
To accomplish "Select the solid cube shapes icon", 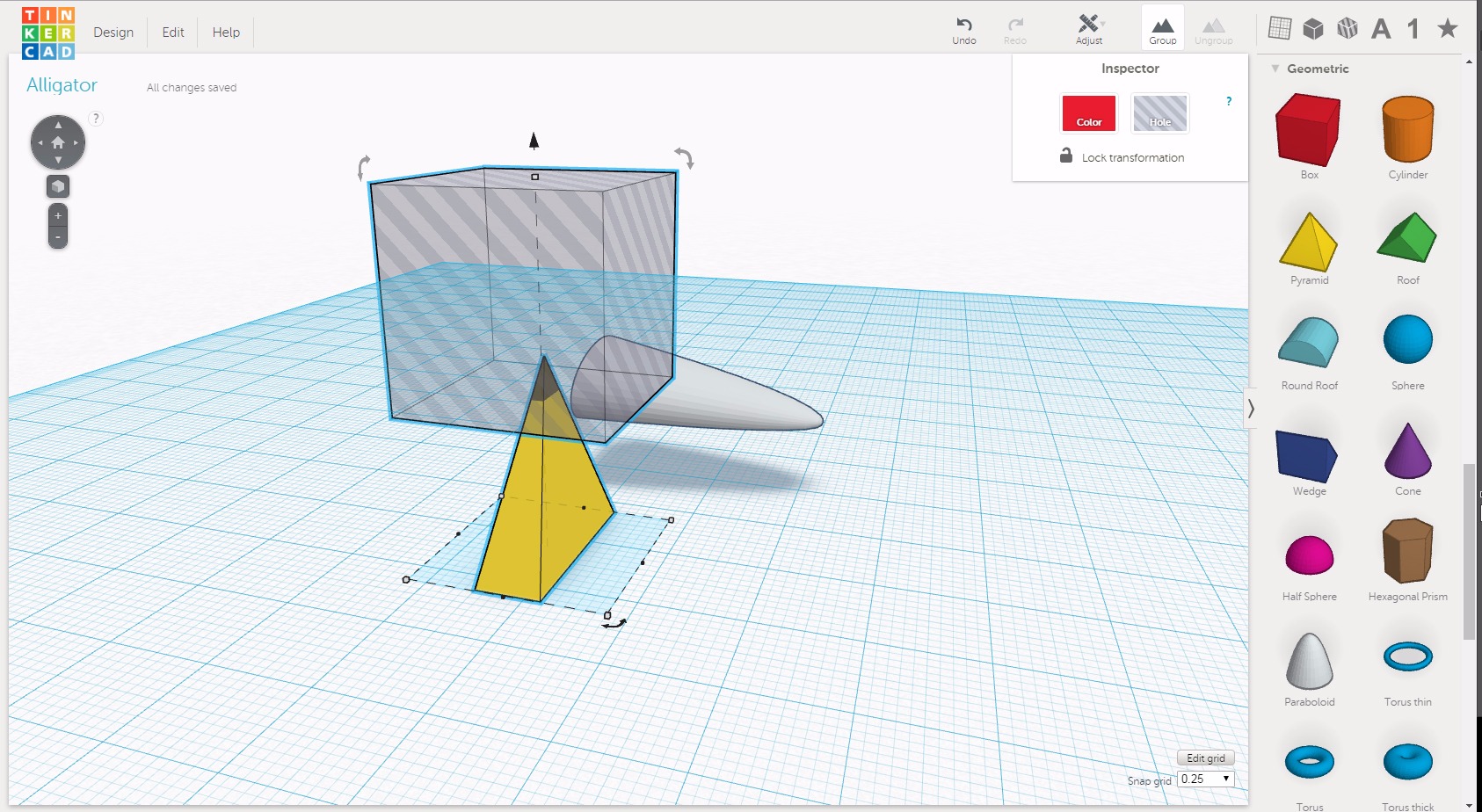I will tap(1313, 29).
